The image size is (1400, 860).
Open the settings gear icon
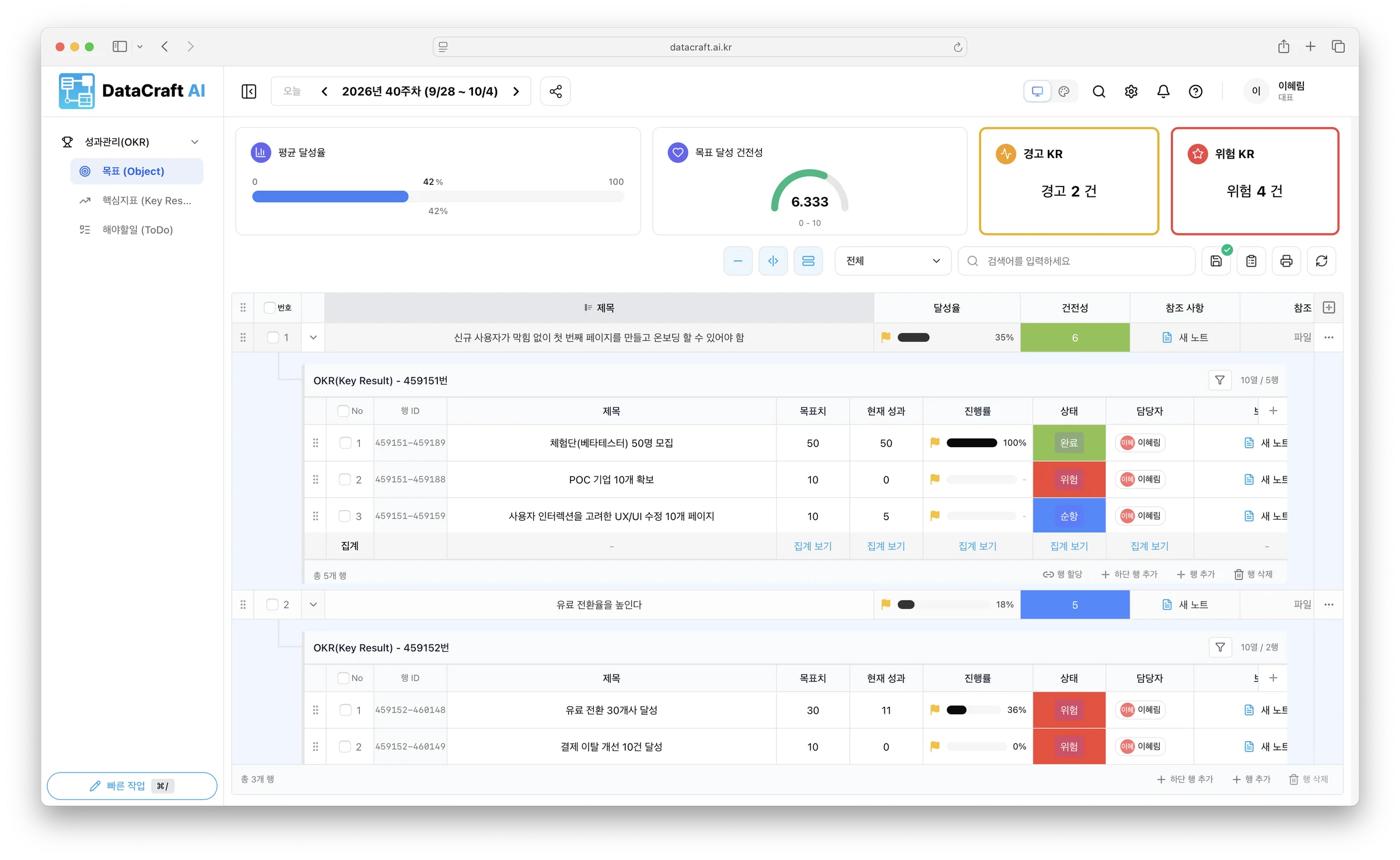1131,92
